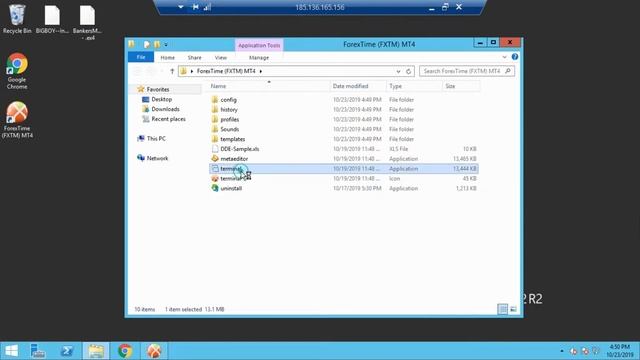Open Chrome from the taskbar

tap(125, 351)
